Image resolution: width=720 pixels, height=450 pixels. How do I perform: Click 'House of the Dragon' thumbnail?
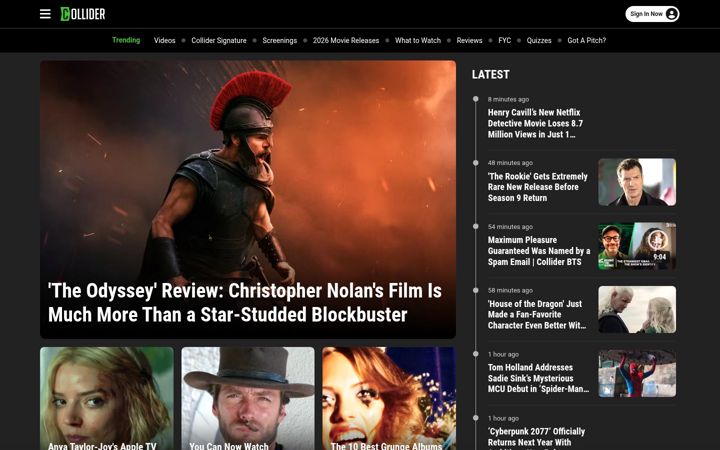637,309
